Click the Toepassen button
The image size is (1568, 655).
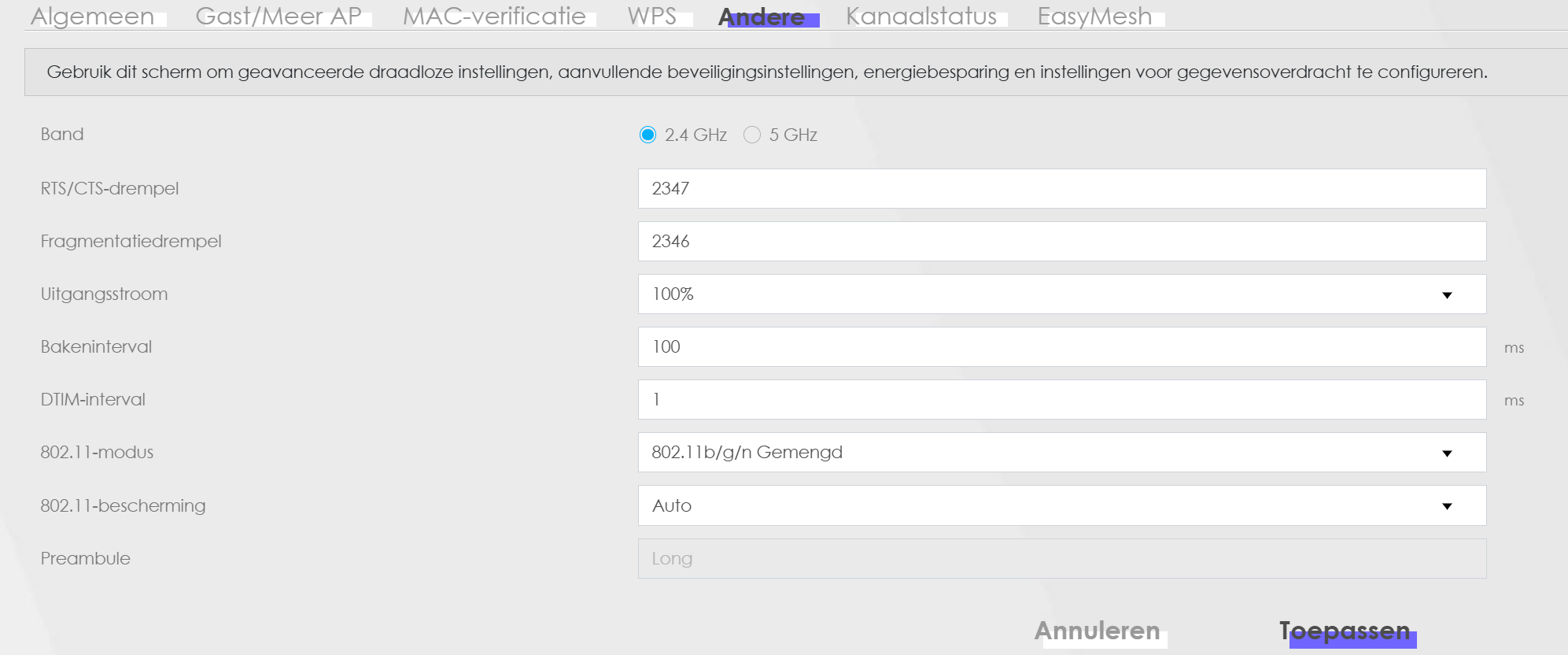[1345, 631]
